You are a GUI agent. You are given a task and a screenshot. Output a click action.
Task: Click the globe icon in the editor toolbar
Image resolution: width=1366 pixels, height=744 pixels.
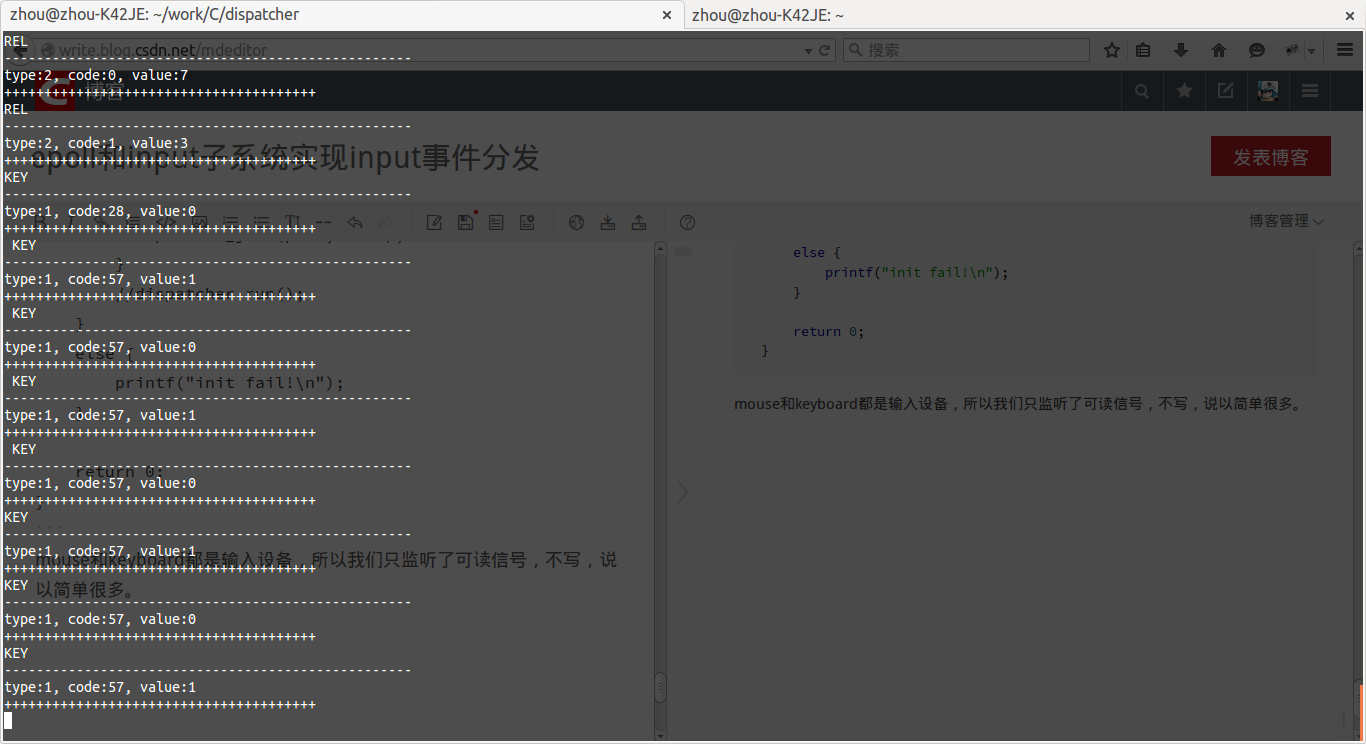[576, 223]
